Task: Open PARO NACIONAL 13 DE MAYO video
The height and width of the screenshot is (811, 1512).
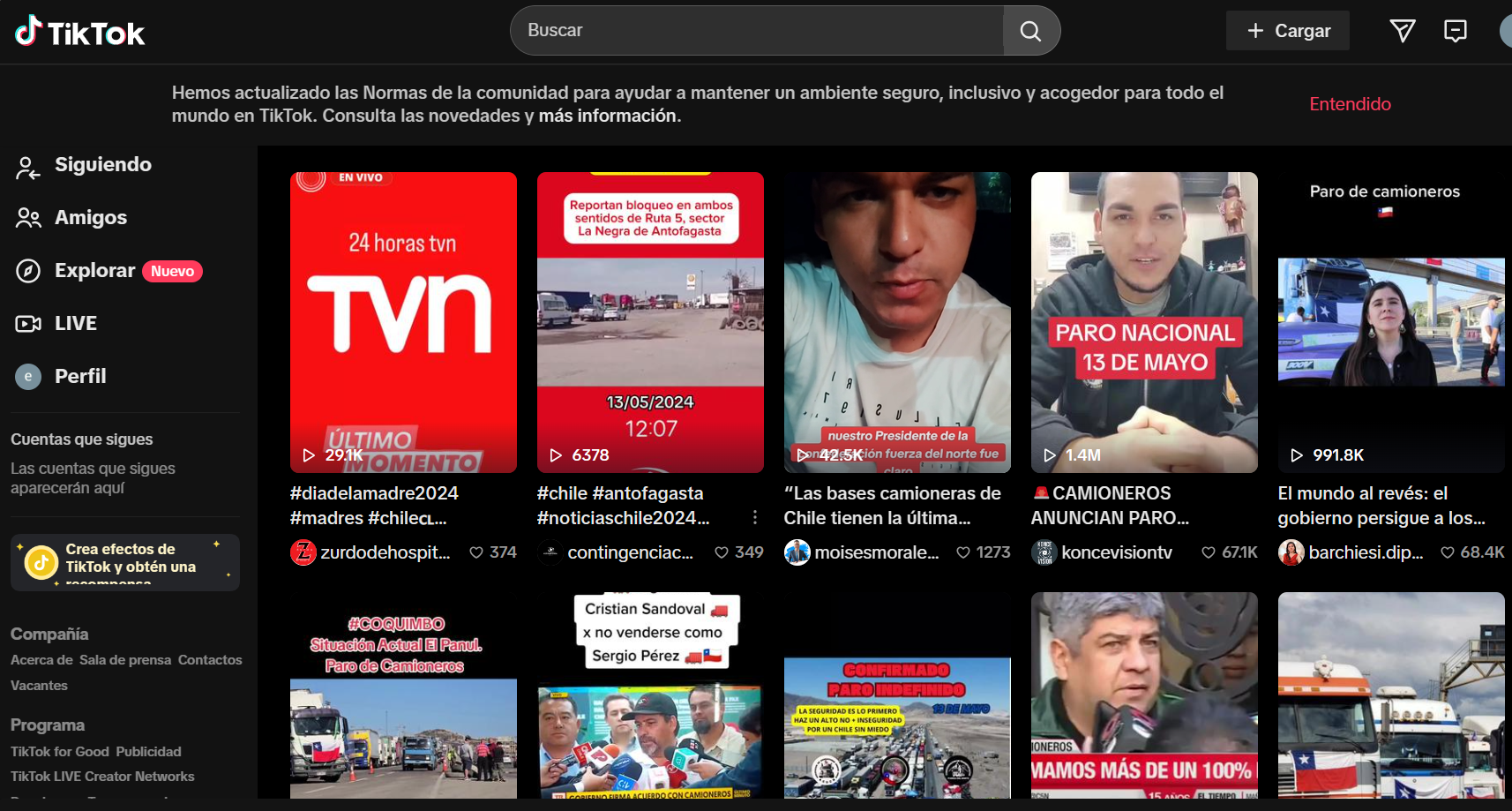Action: [1144, 322]
